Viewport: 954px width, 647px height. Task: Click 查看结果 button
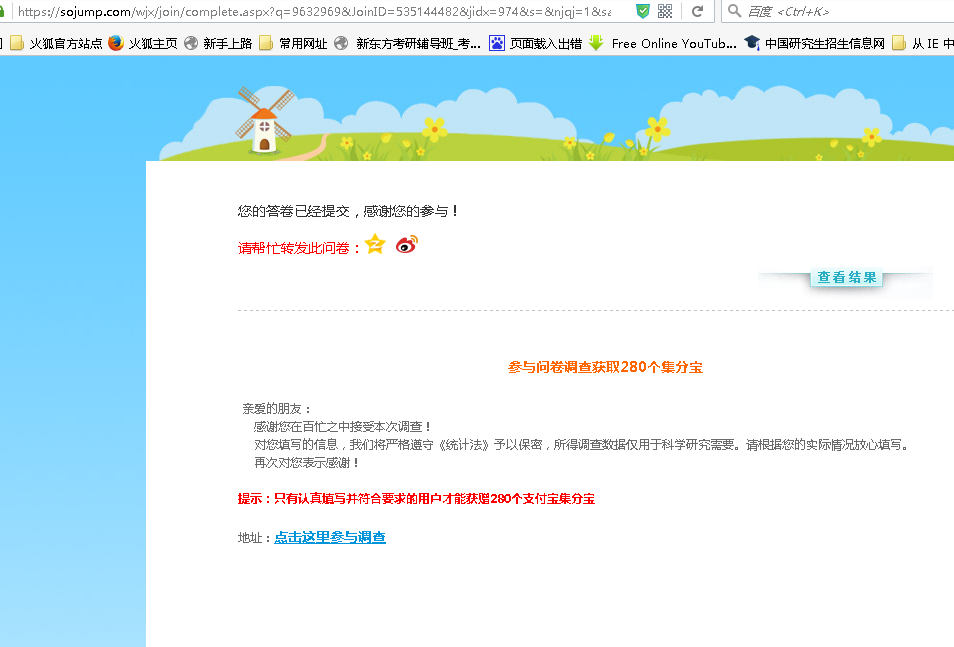coord(846,278)
